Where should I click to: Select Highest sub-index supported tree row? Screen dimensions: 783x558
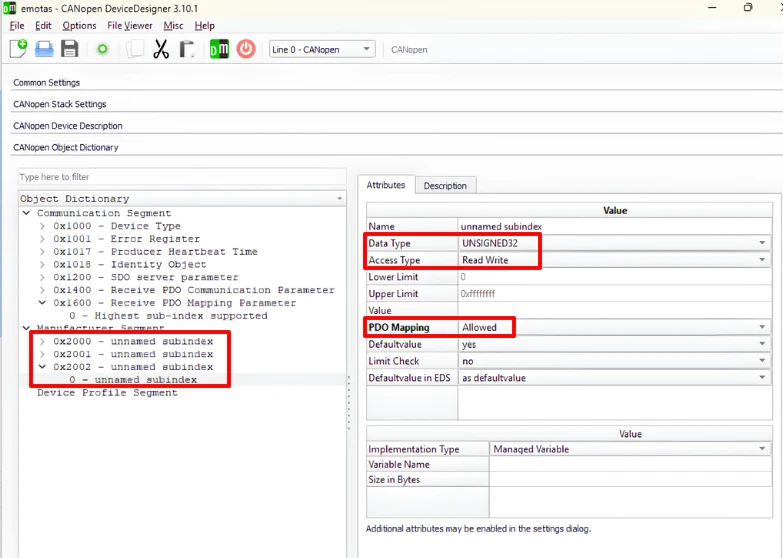point(168,316)
